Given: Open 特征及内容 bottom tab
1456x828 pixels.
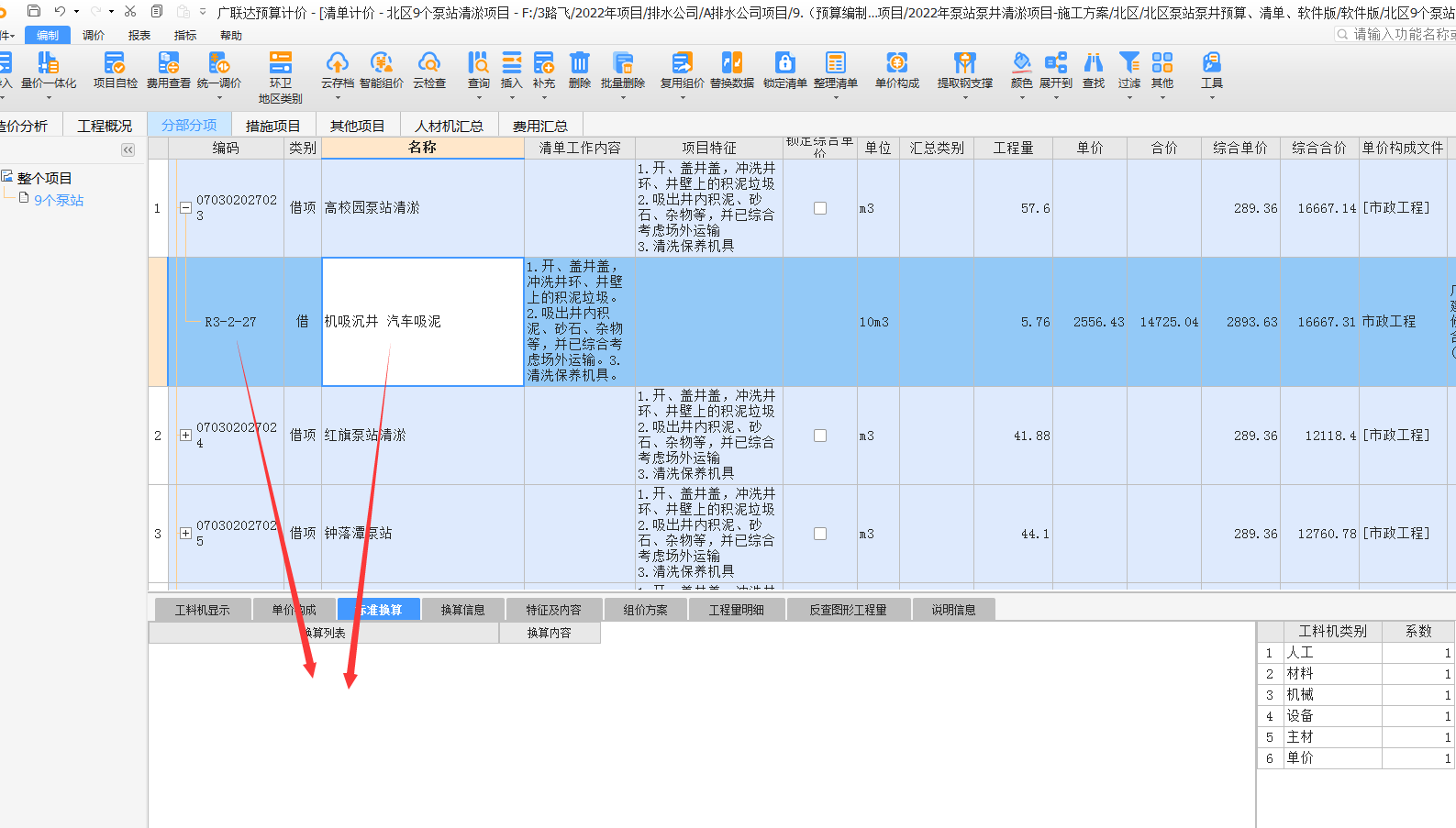Looking at the screenshot, I should (554, 610).
